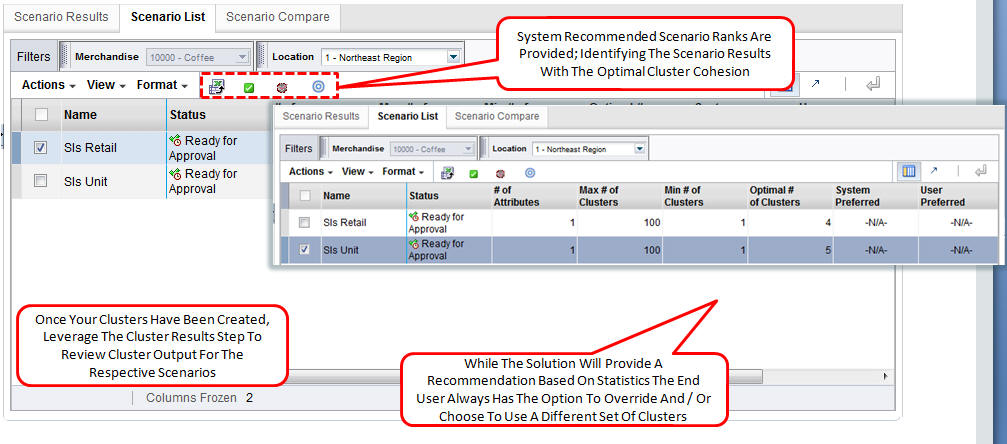
Task: Click 'Columns Frozen 2' status text
Action: (199, 398)
